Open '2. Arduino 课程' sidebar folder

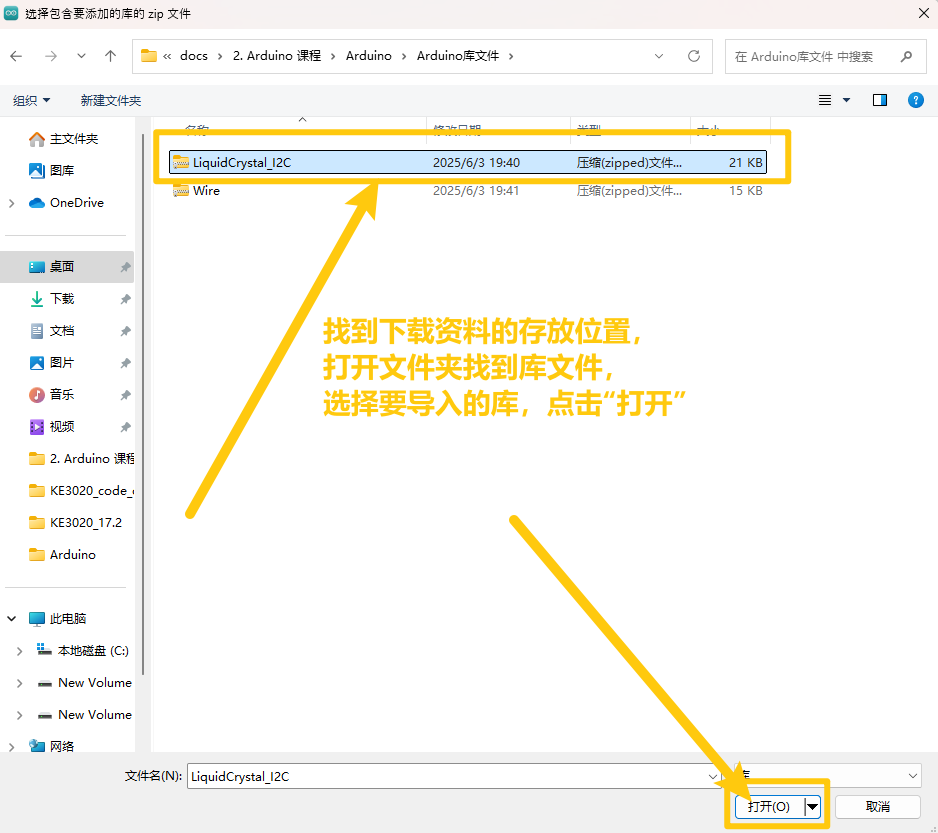click(81, 459)
